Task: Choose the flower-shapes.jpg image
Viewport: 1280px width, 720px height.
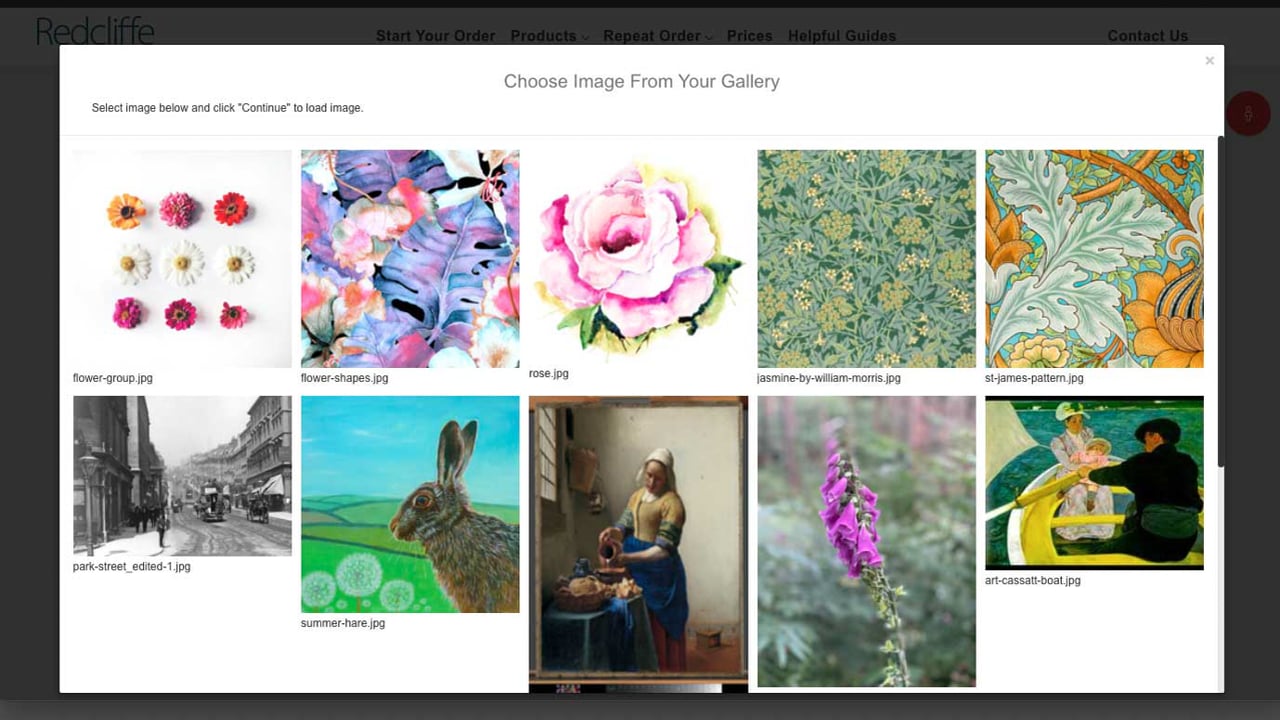Action: point(410,259)
